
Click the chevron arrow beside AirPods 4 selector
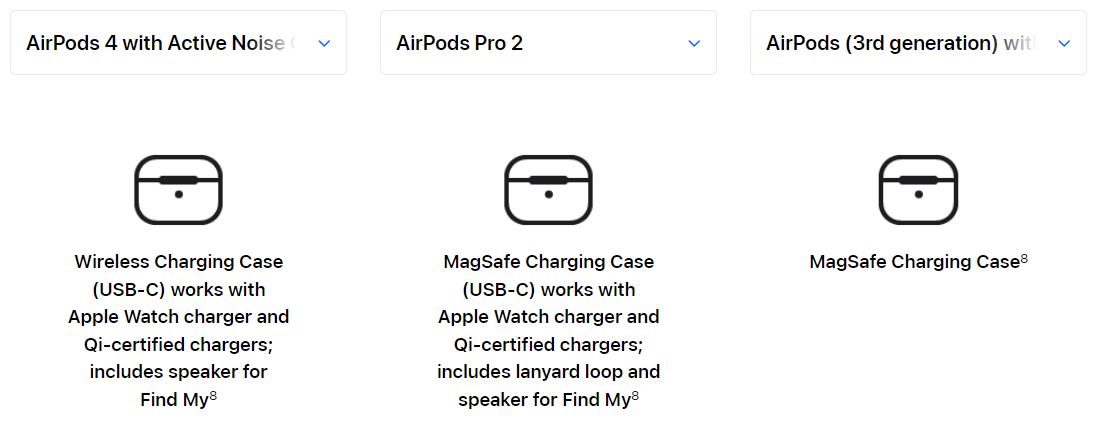point(324,43)
